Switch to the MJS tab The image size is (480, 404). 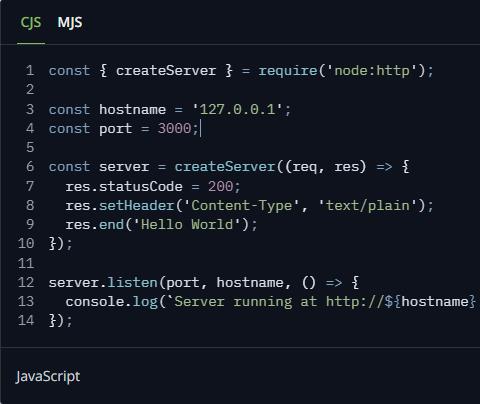point(70,23)
